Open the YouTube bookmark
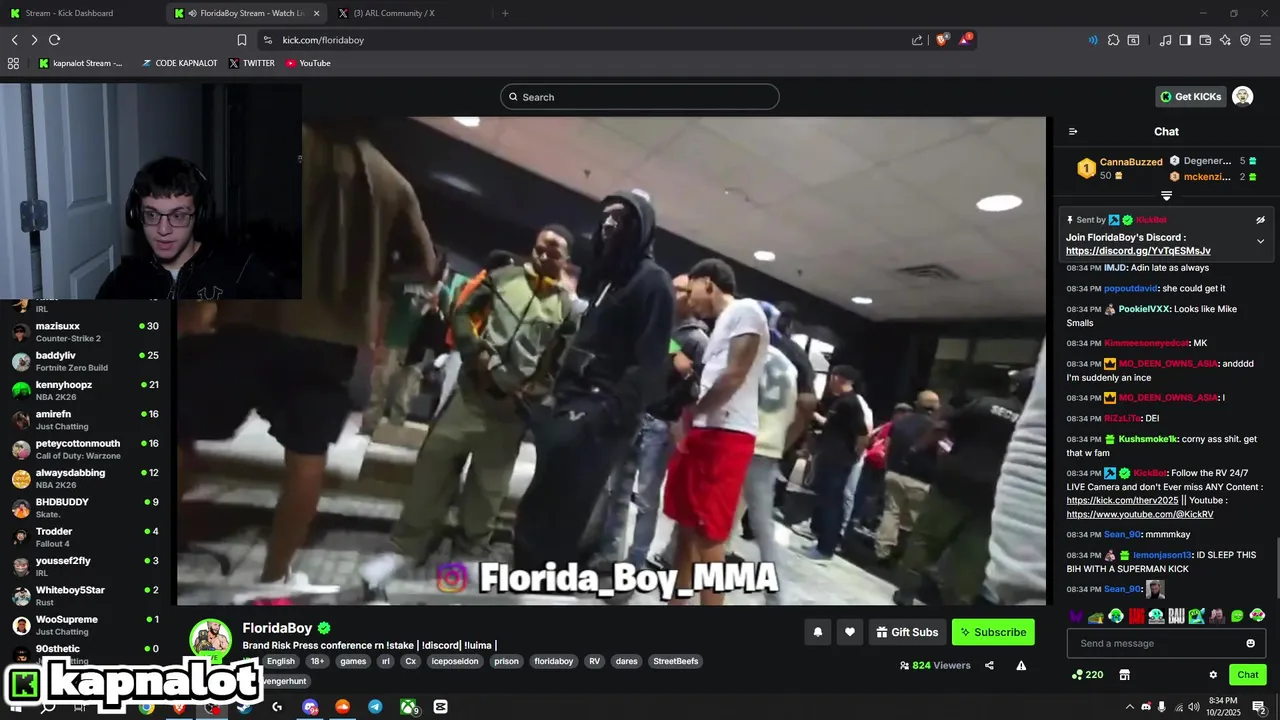1280x720 pixels. (308, 63)
